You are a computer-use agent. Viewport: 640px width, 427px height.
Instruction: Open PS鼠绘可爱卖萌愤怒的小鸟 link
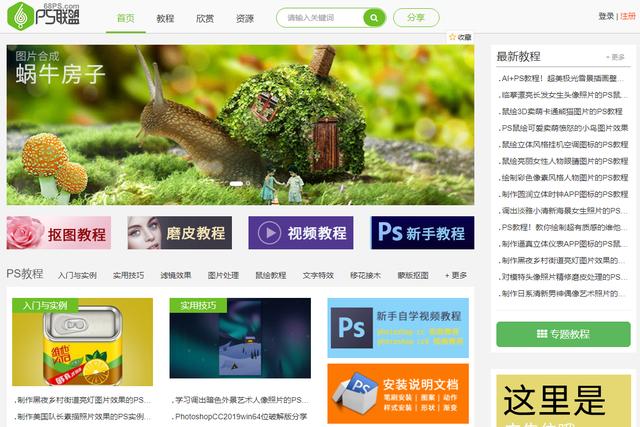tap(563, 128)
